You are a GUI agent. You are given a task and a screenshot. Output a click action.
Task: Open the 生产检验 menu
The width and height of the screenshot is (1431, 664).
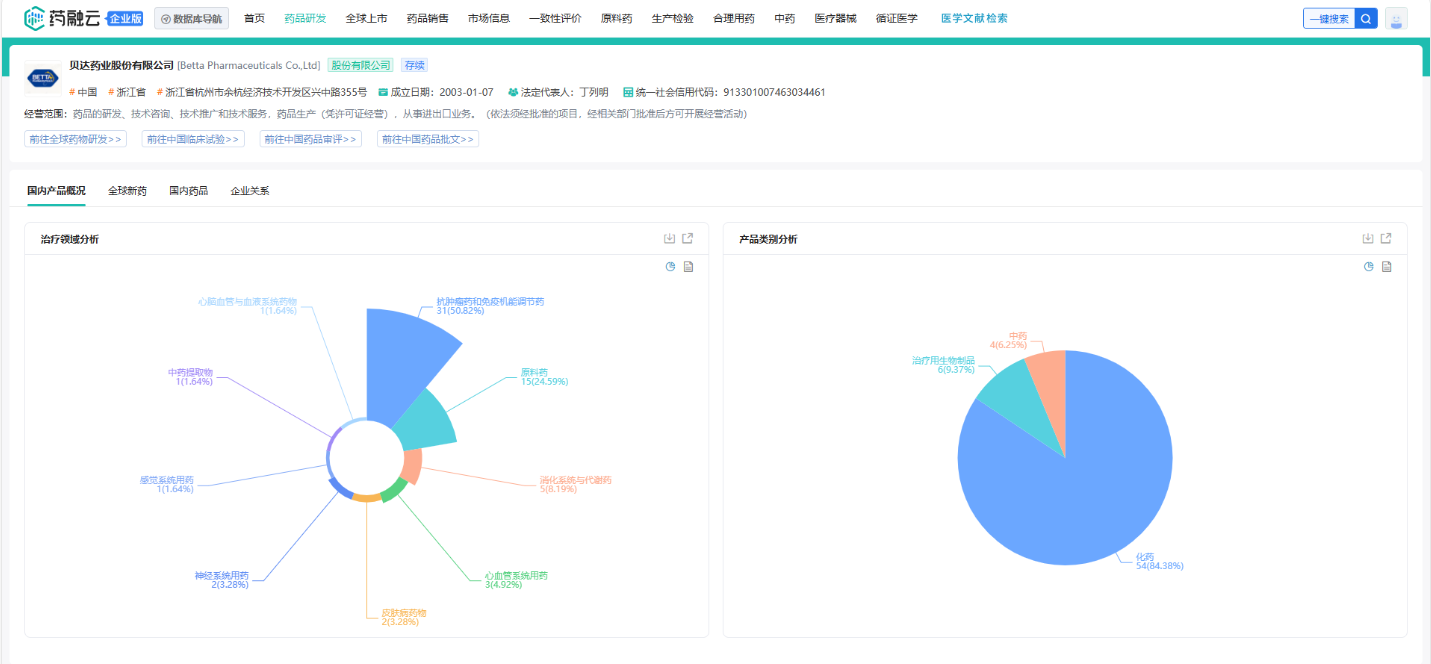pyautogui.click(x=672, y=18)
